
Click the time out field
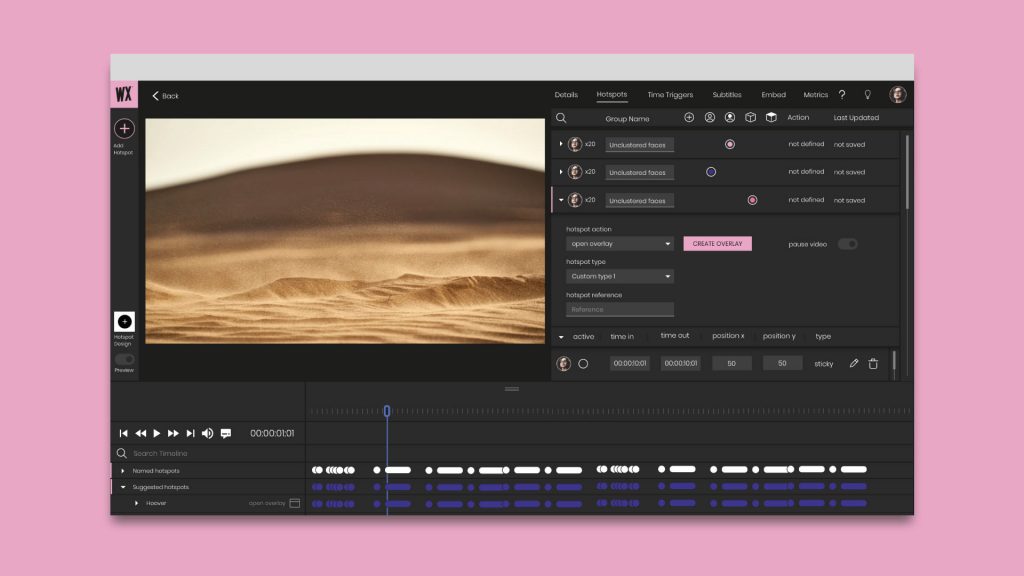coord(680,363)
